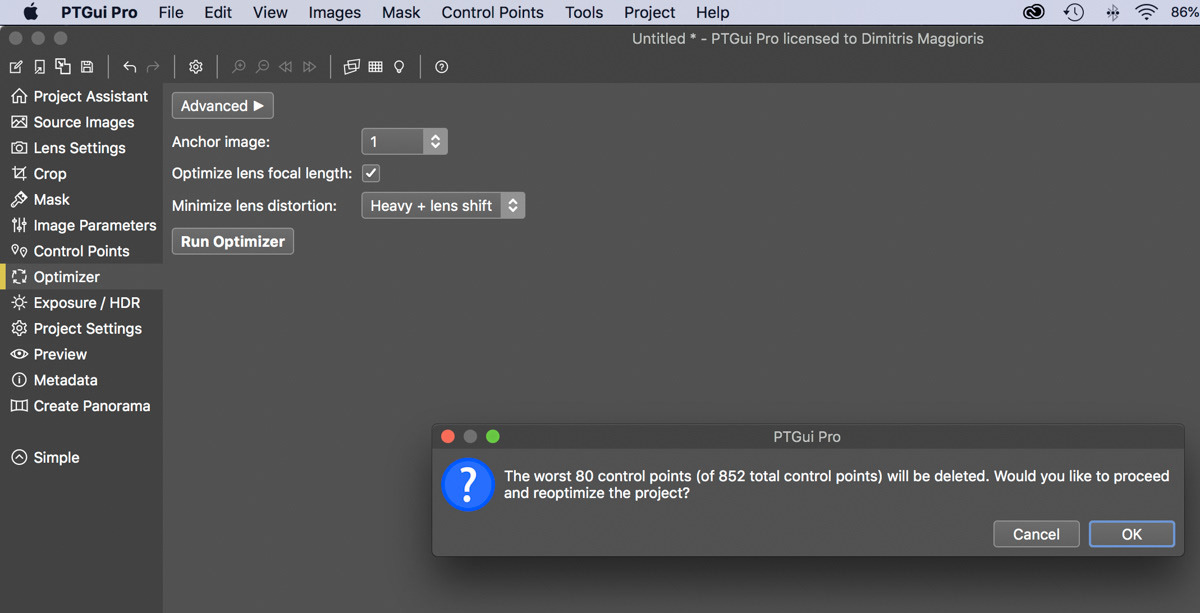The image size is (1200, 613).
Task: Open the Apple menu
Action: (x=30, y=12)
